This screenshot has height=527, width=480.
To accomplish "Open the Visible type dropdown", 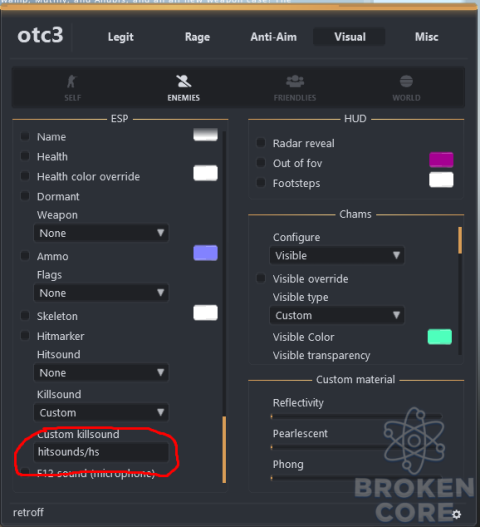I will (x=337, y=315).
